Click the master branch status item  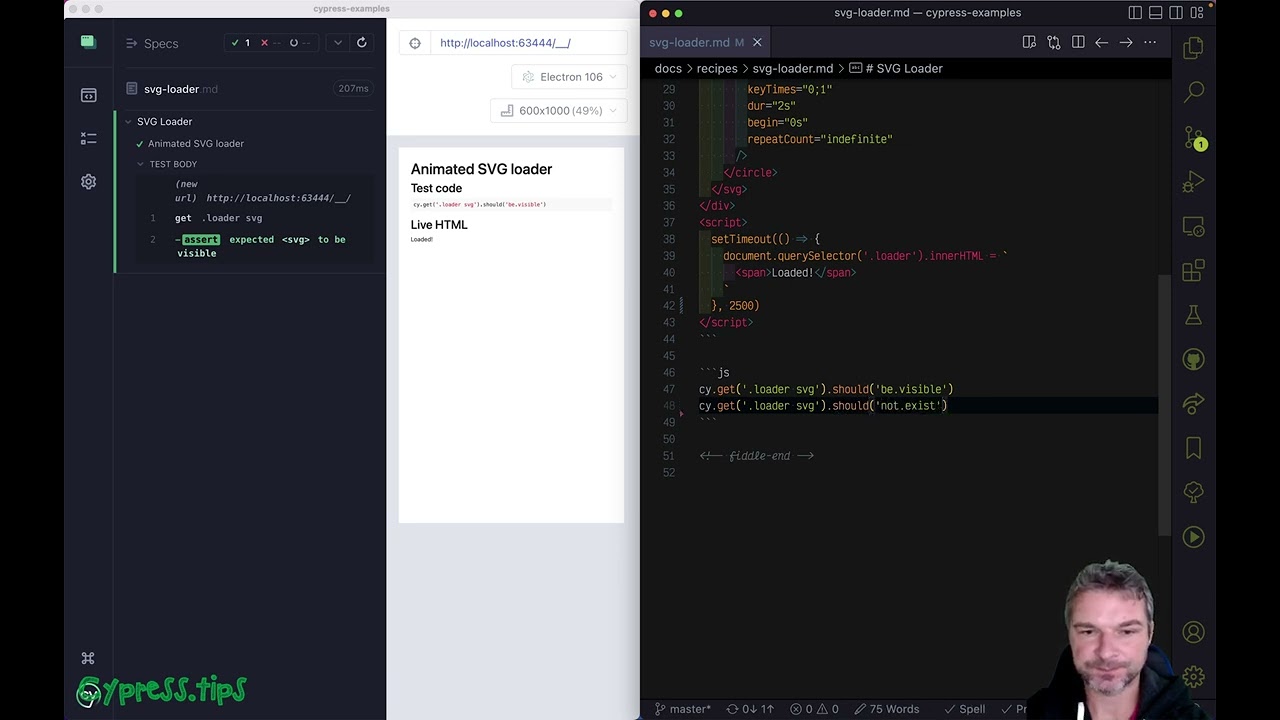point(683,709)
